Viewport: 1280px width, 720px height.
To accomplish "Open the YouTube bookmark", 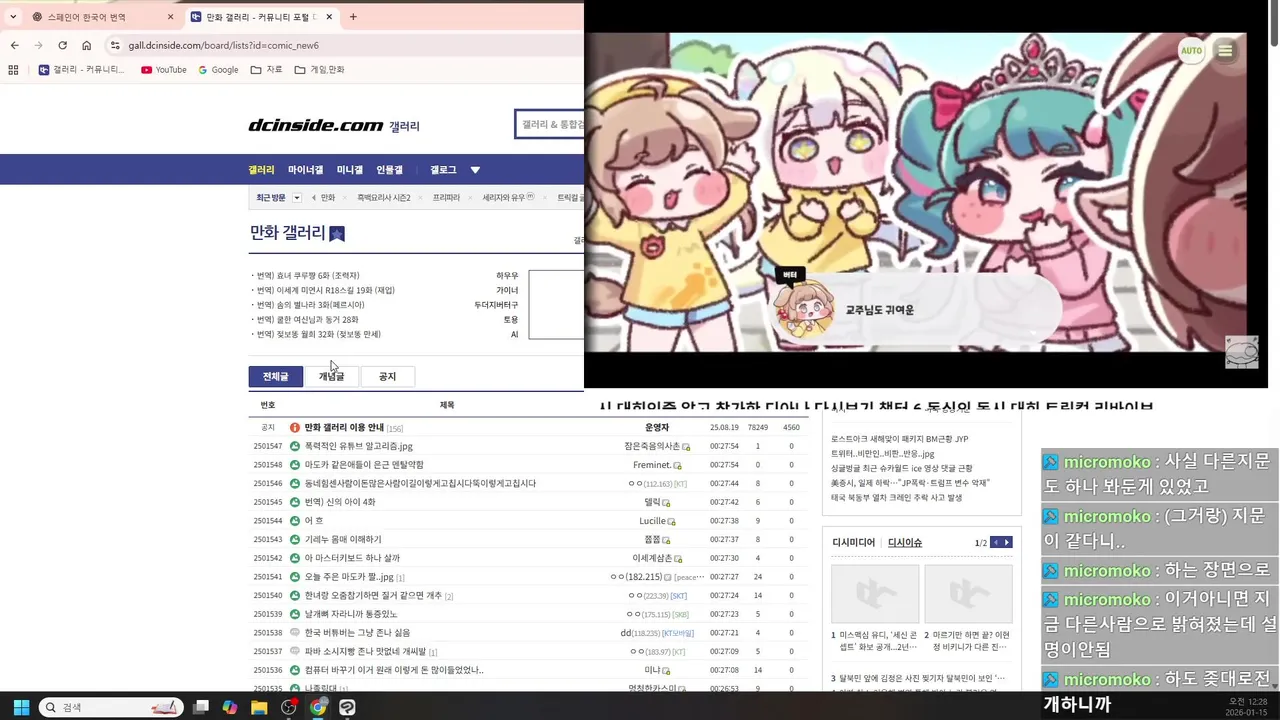I will pyautogui.click(x=164, y=70).
